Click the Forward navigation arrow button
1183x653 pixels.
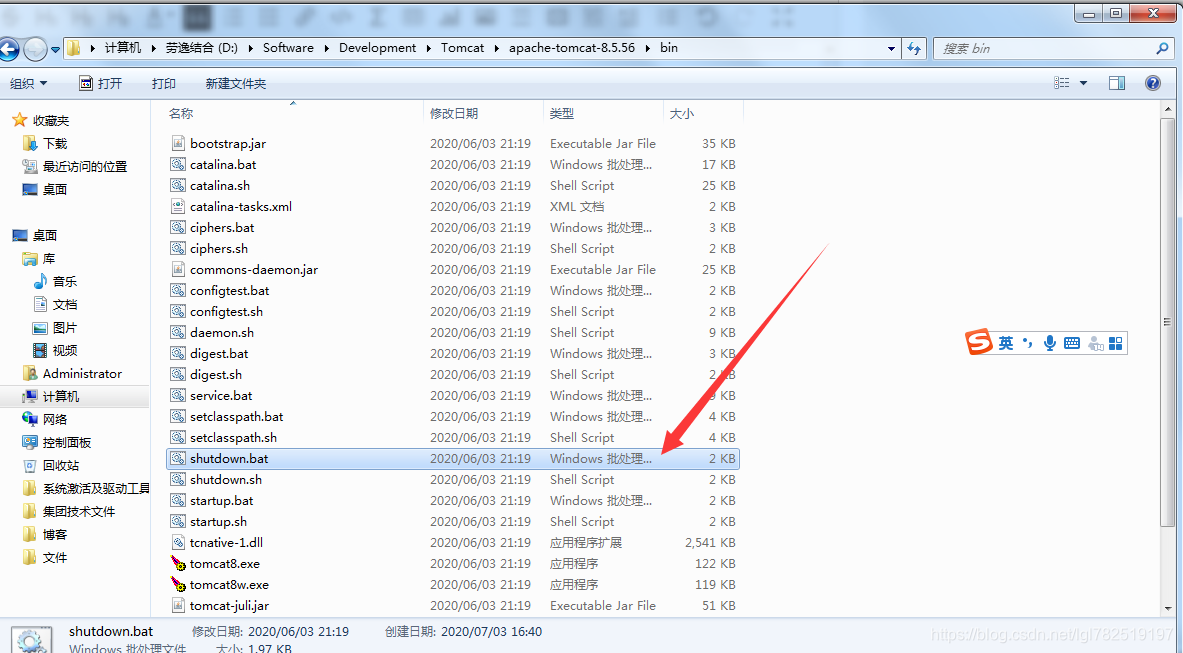(35, 49)
